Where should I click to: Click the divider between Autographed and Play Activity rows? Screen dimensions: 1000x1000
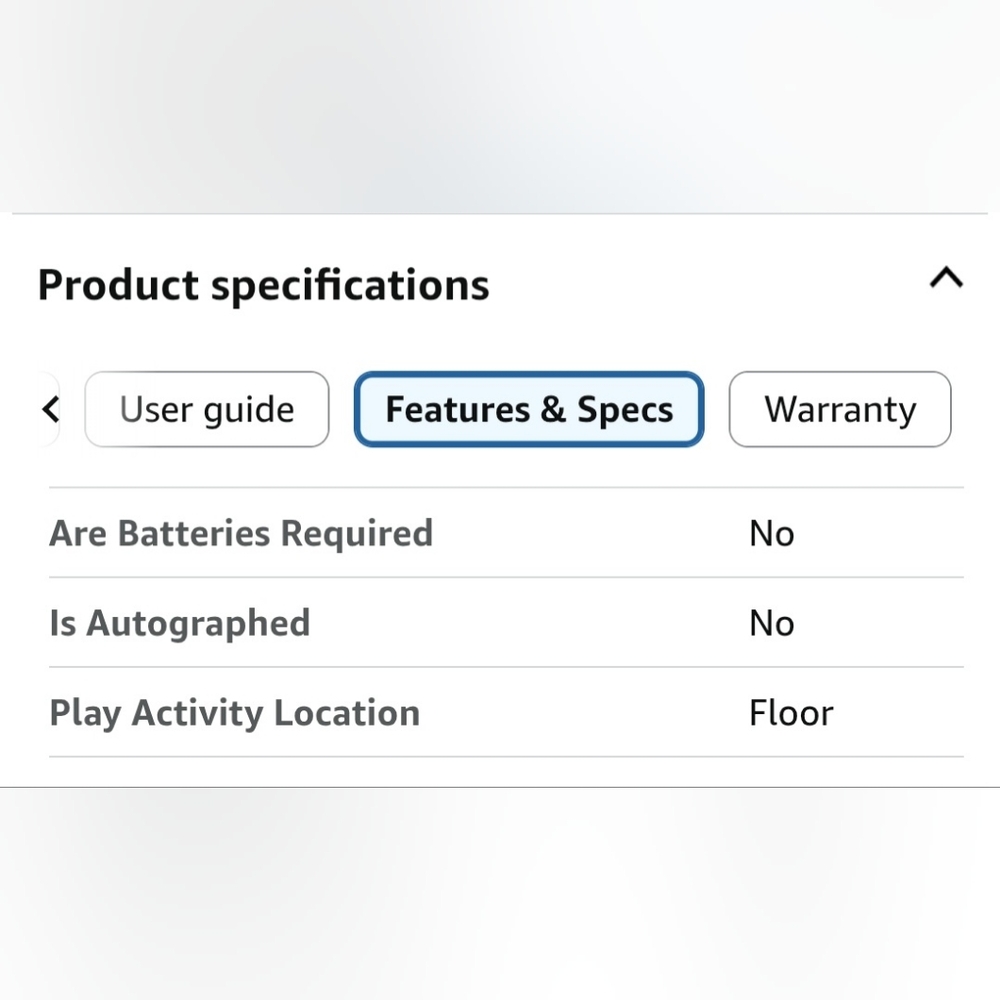506,667
